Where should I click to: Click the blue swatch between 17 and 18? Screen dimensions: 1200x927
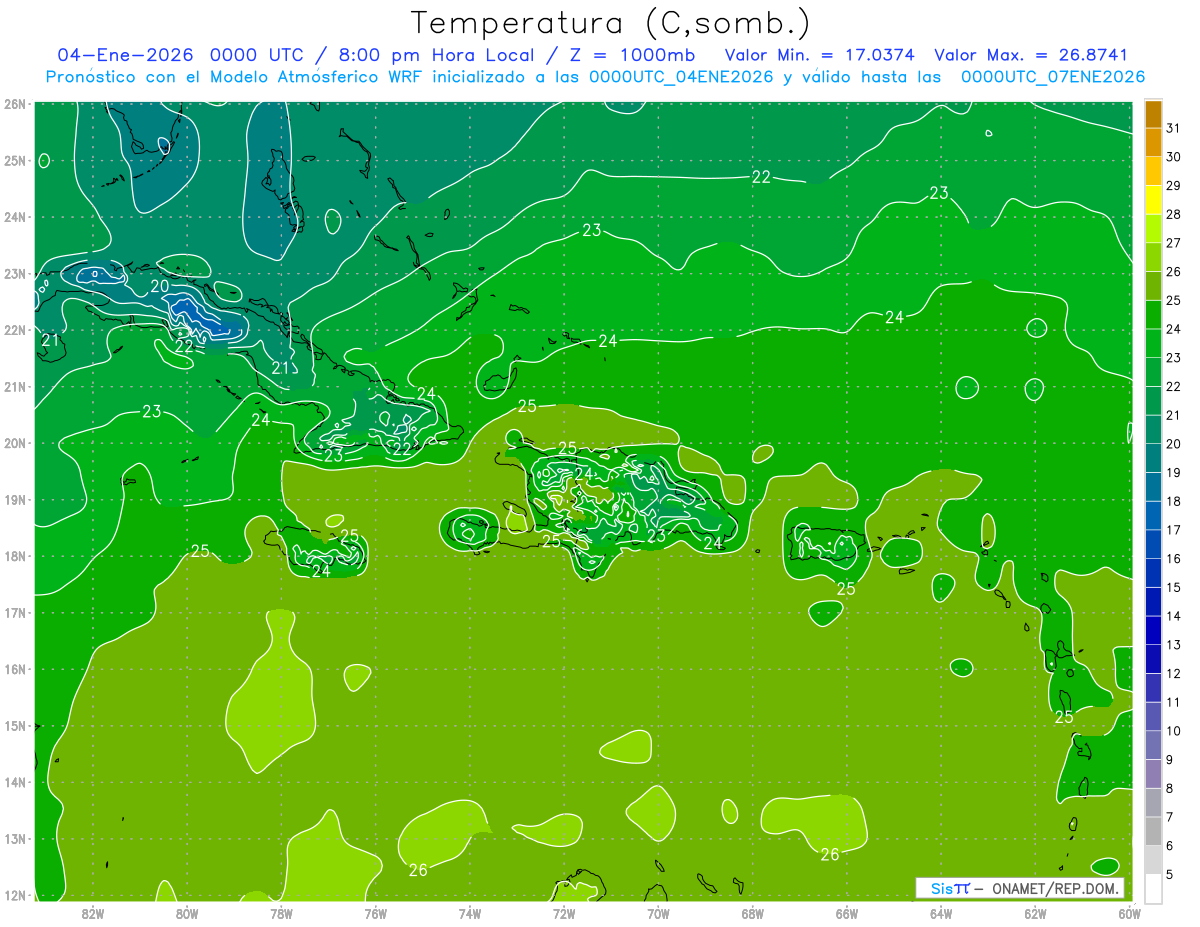[x=1153, y=516]
